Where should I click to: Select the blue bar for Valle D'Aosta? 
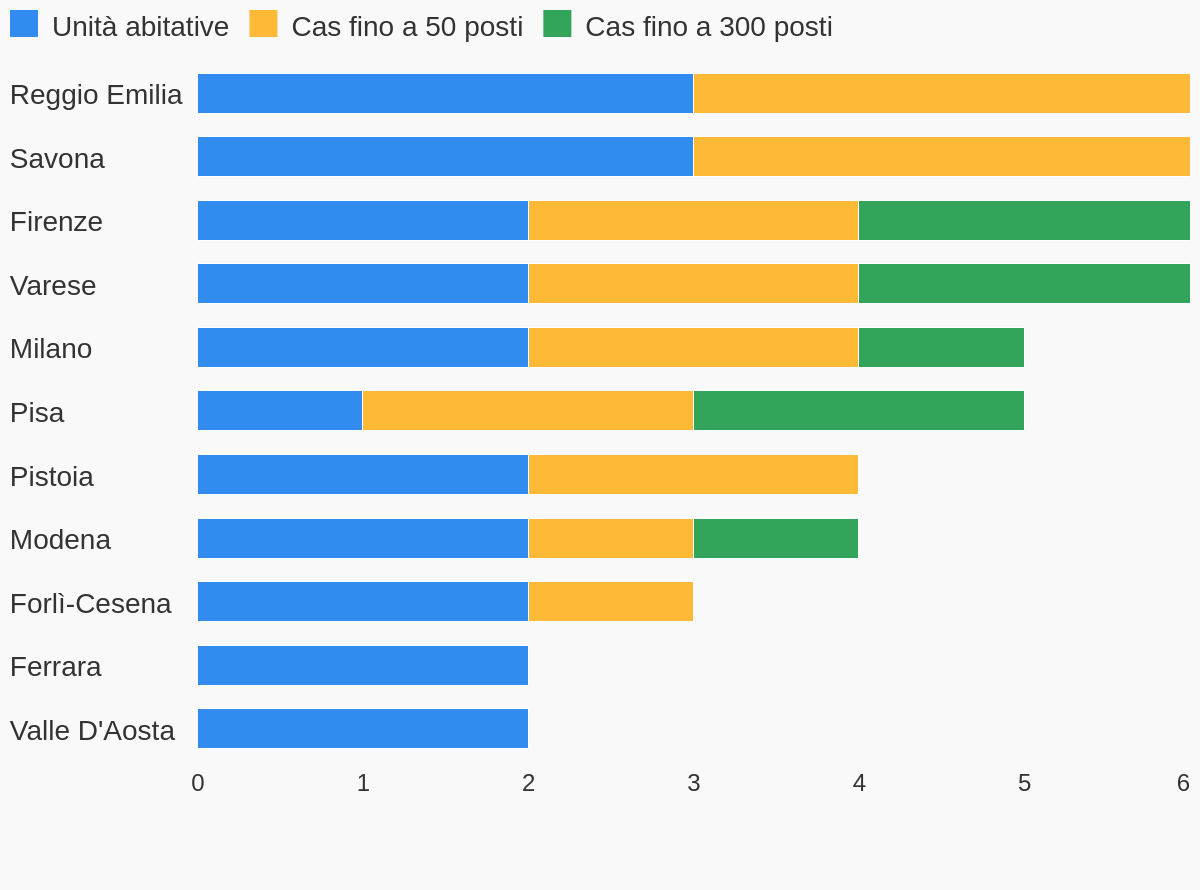click(x=363, y=729)
